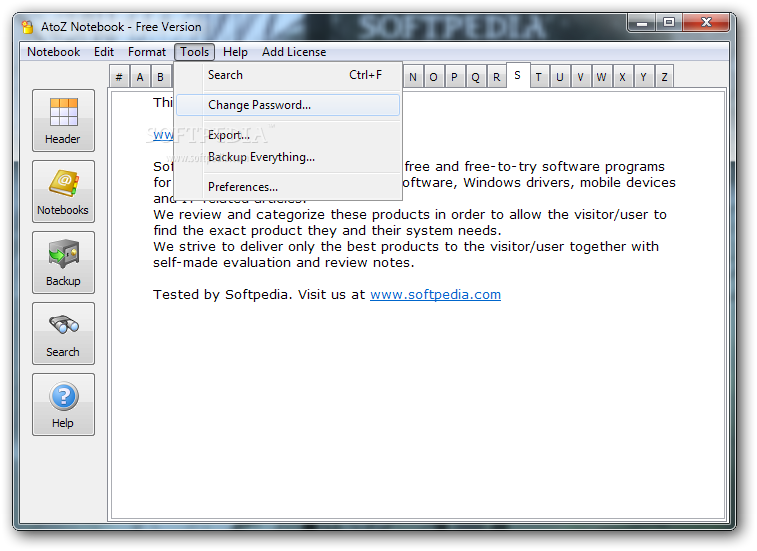Switch to the W letter tab
This screenshot has width=757, height=551.
click(x=602, y=77)
